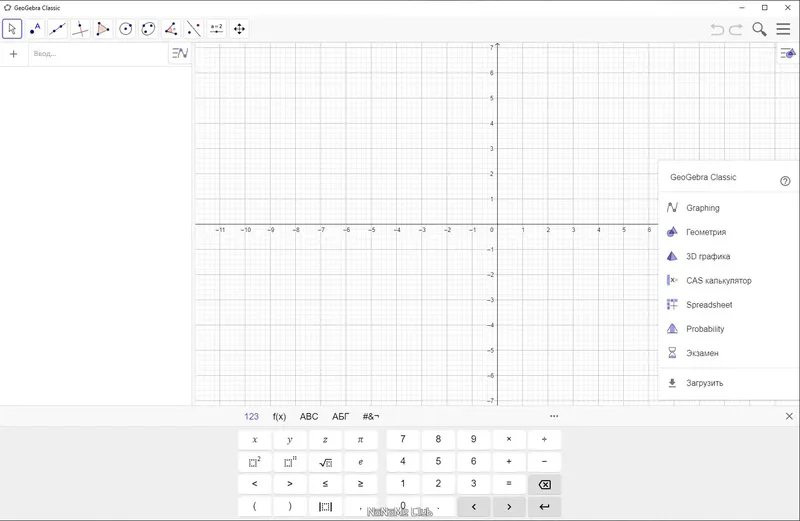
Task: Tap the 5 key
Action: click(438, 462)
